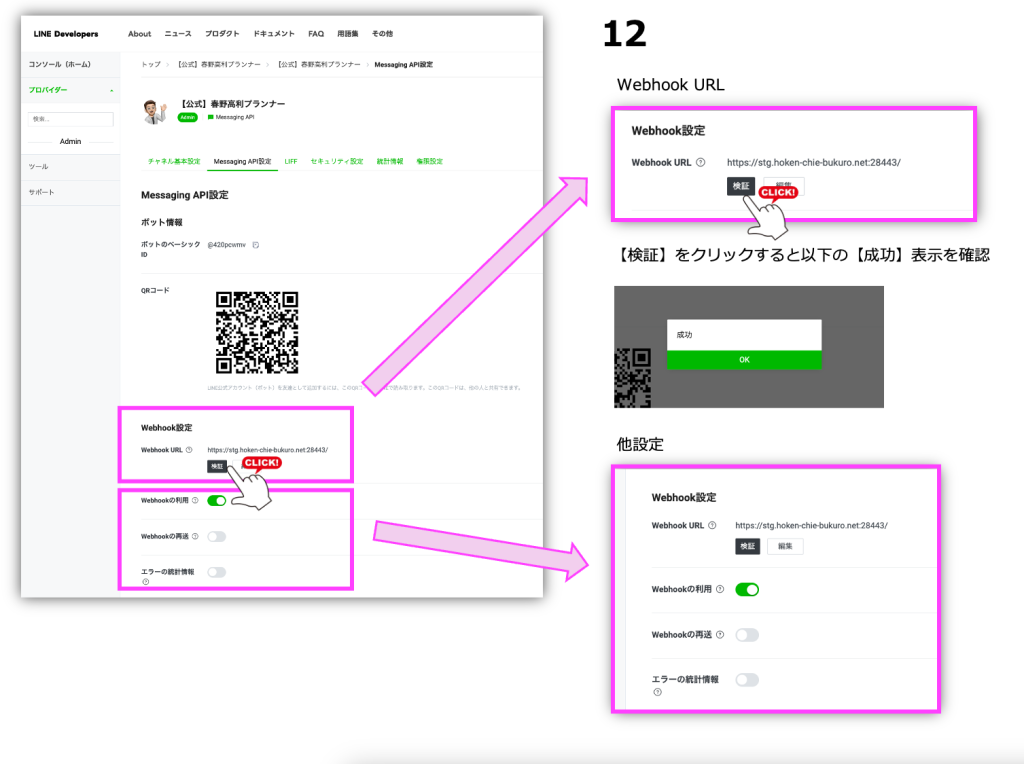
Task: Click the Messaging API label icon under channel name
Action: click(210, 118)
